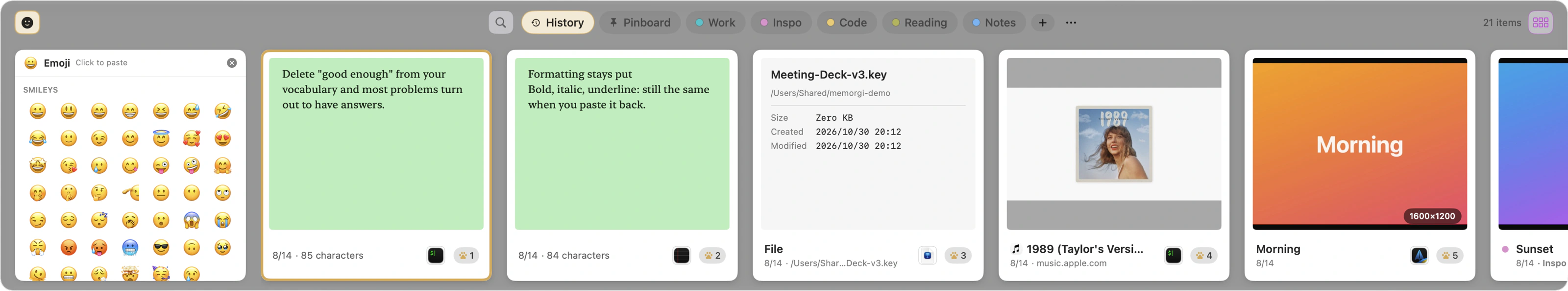Switch to the History tab
The width and height of the screenshot is (1568, 291).
tap(558, 23)
